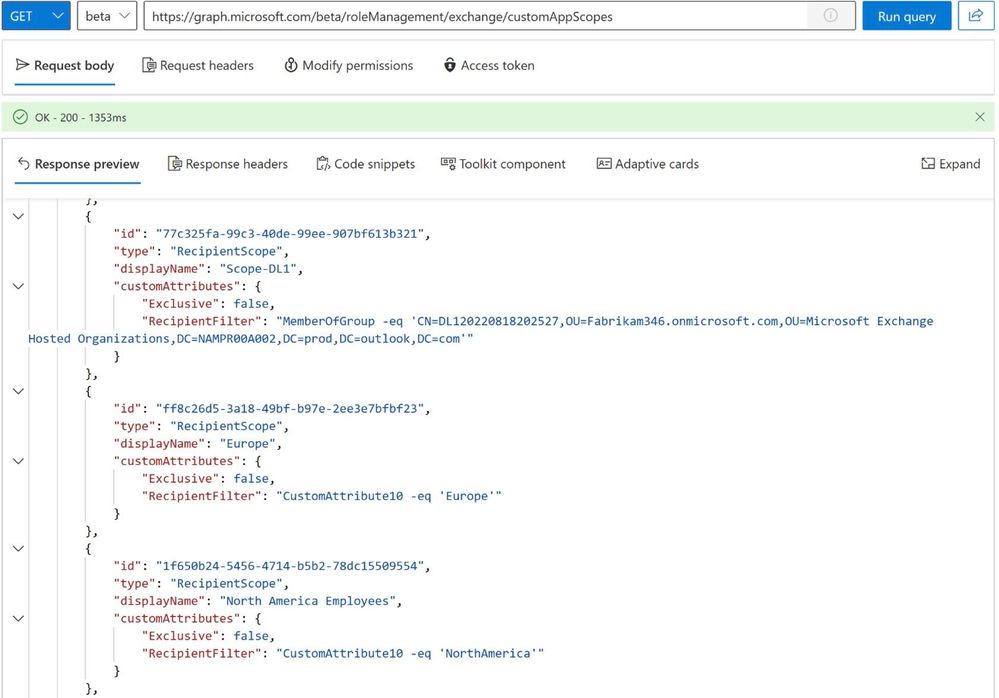This screenshot has width=999, height=698.
Task: Collapse customAttributes of Scope-DL1
Action: tap(18, 287)
